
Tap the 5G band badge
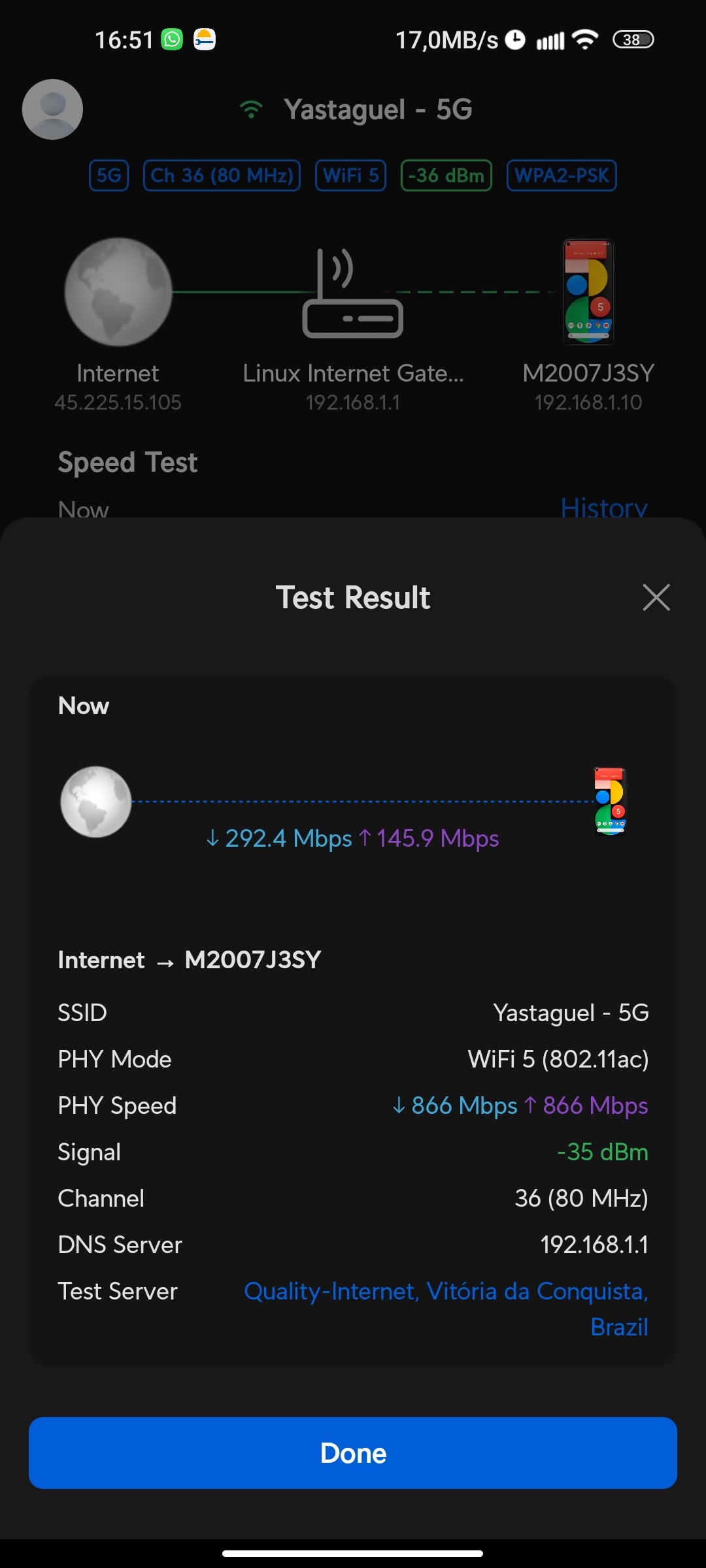tap(109, 175)
